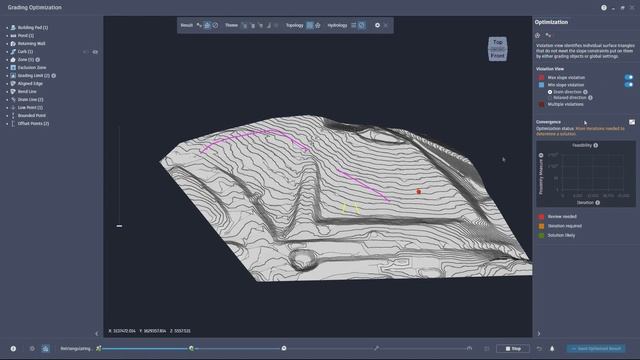The width and height of the screenshot is (640, 360).
Task: Select third Result view icon in toolbar
Action: [215, 25]
